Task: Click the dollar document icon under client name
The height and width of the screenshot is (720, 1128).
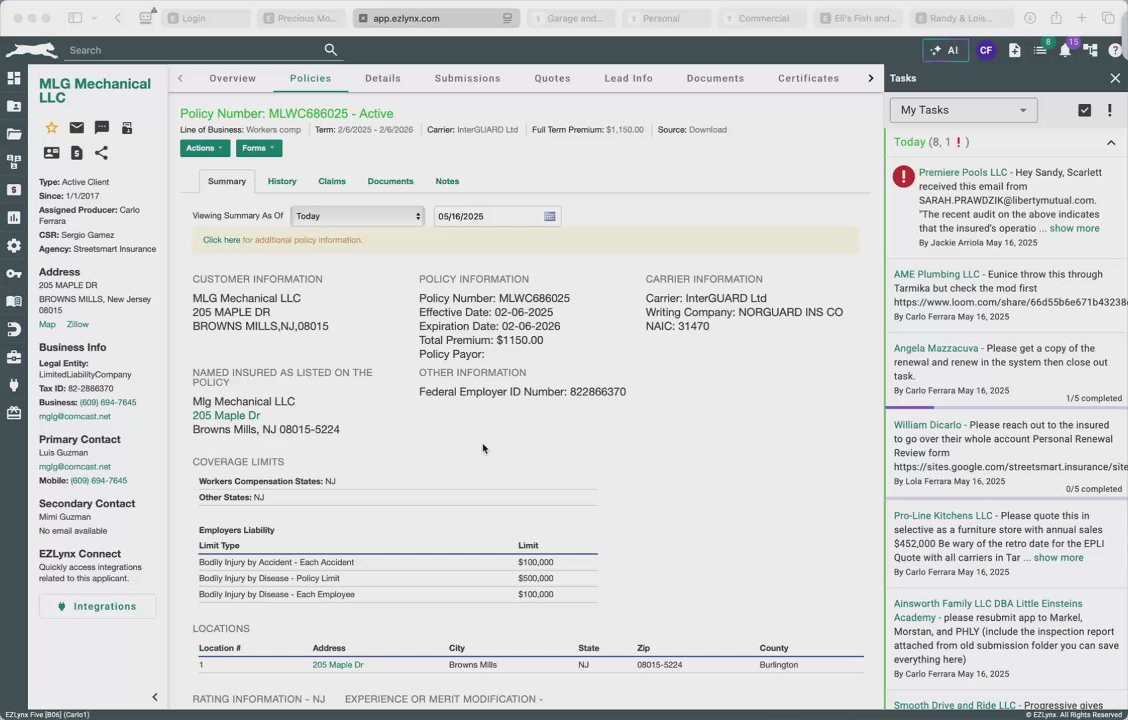Action: pos(76,152)
